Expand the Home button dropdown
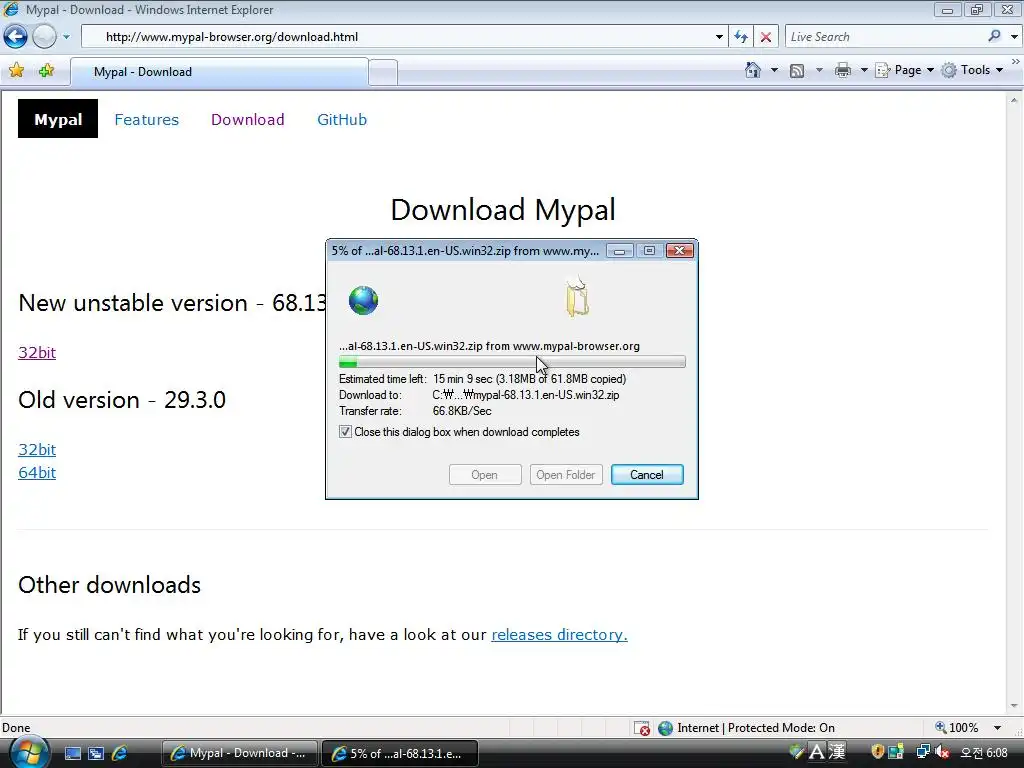 775,70
